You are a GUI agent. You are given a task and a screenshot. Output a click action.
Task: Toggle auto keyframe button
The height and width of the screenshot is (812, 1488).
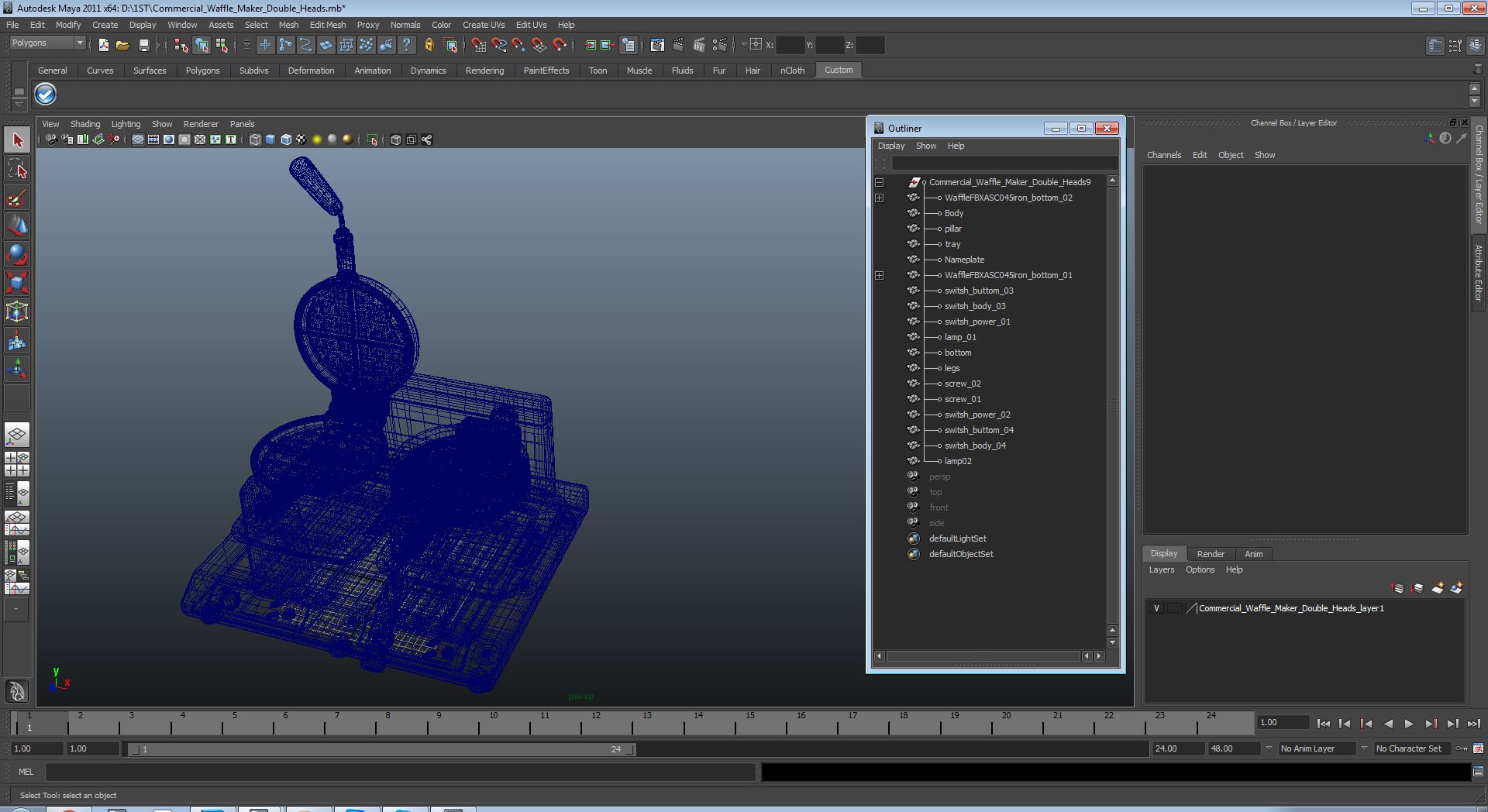1462,748
